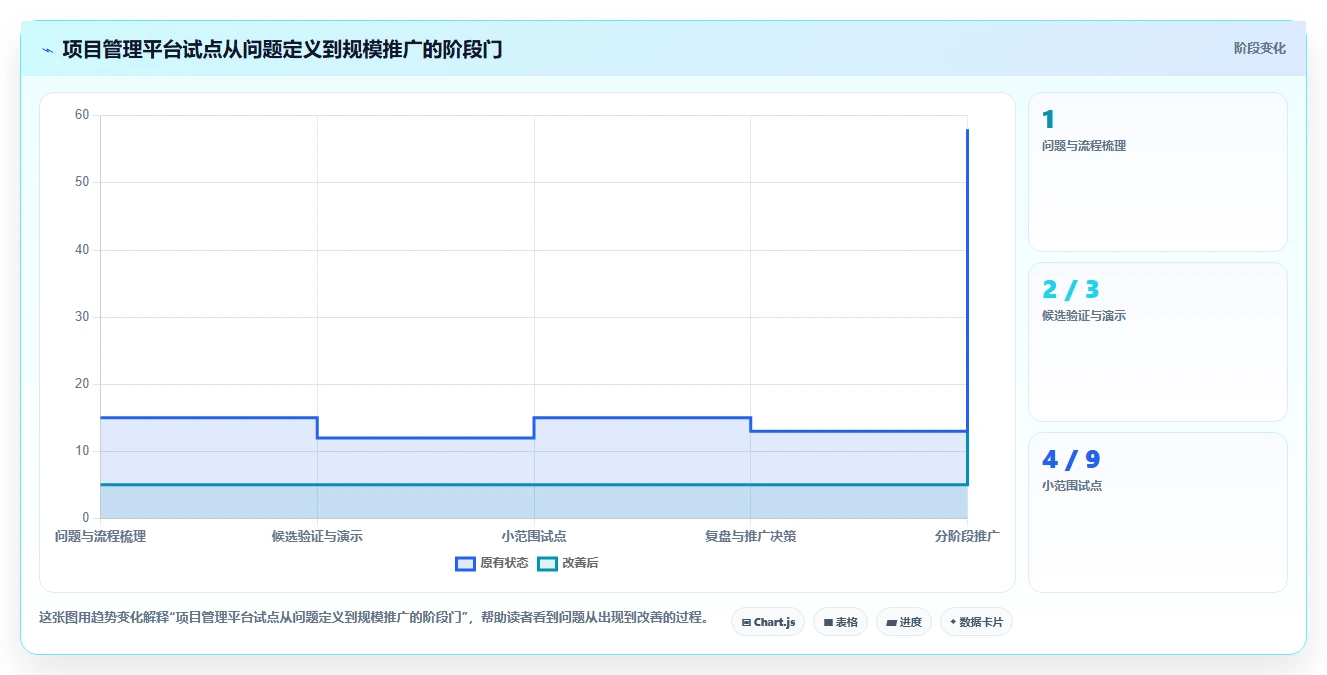This screenshot has height=675, width=1327.
Task: Click x-axis label 小范围试点 under the chart
Action: click(x=534, y=536)
